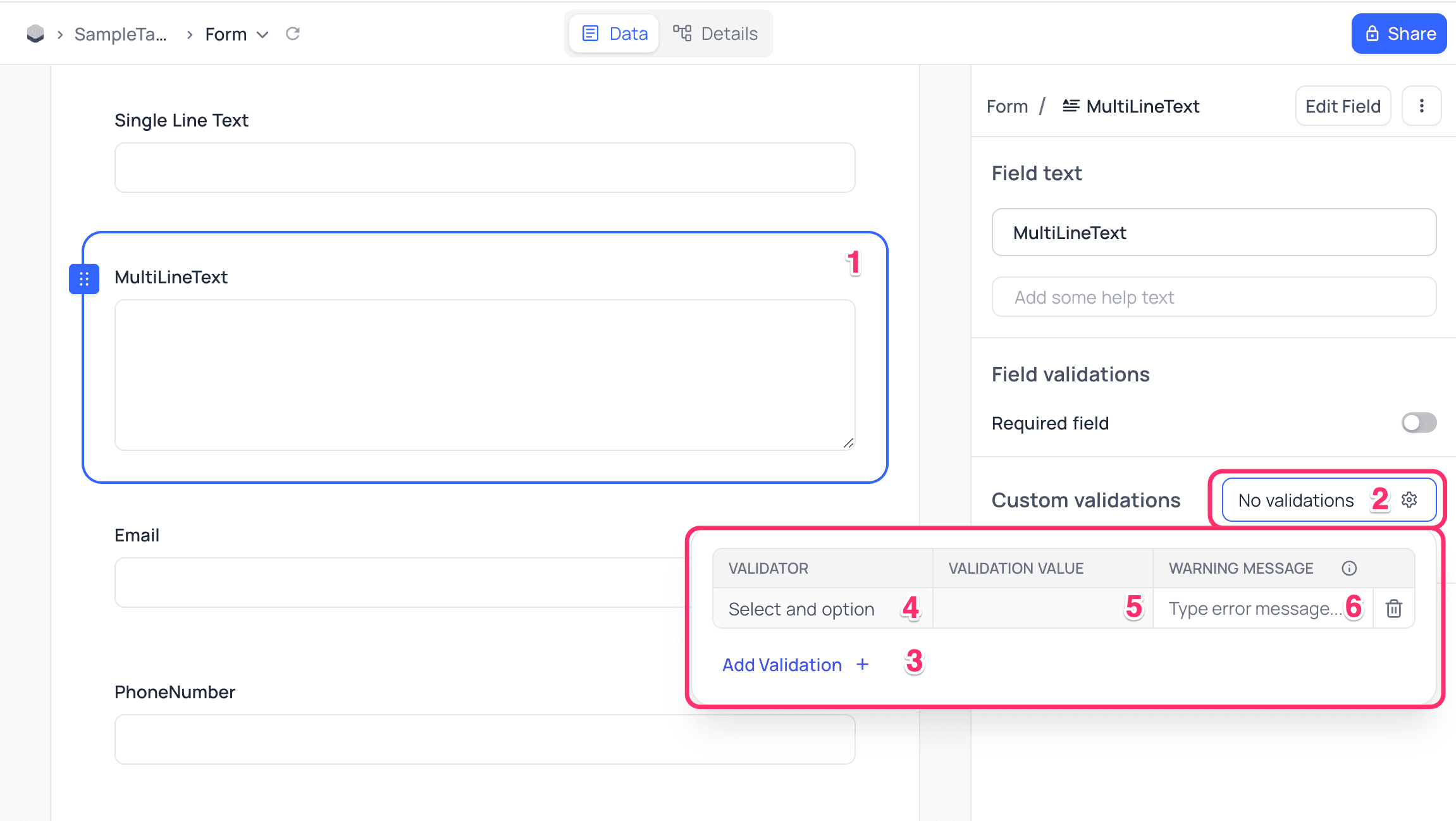Click the Edit Field button
This screenshot has height=821, width=1456.
(1342, 106)
